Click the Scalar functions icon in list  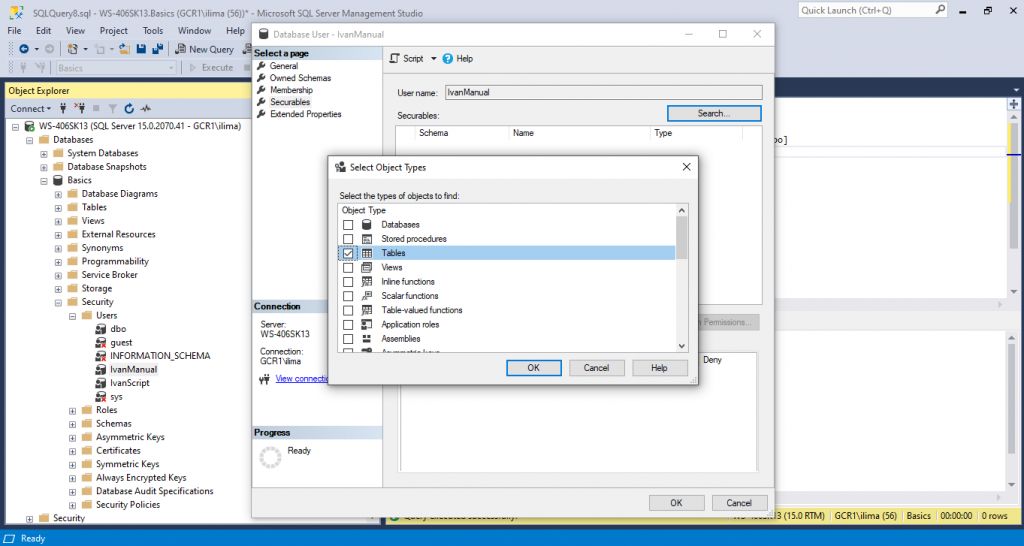click(367, 296)
